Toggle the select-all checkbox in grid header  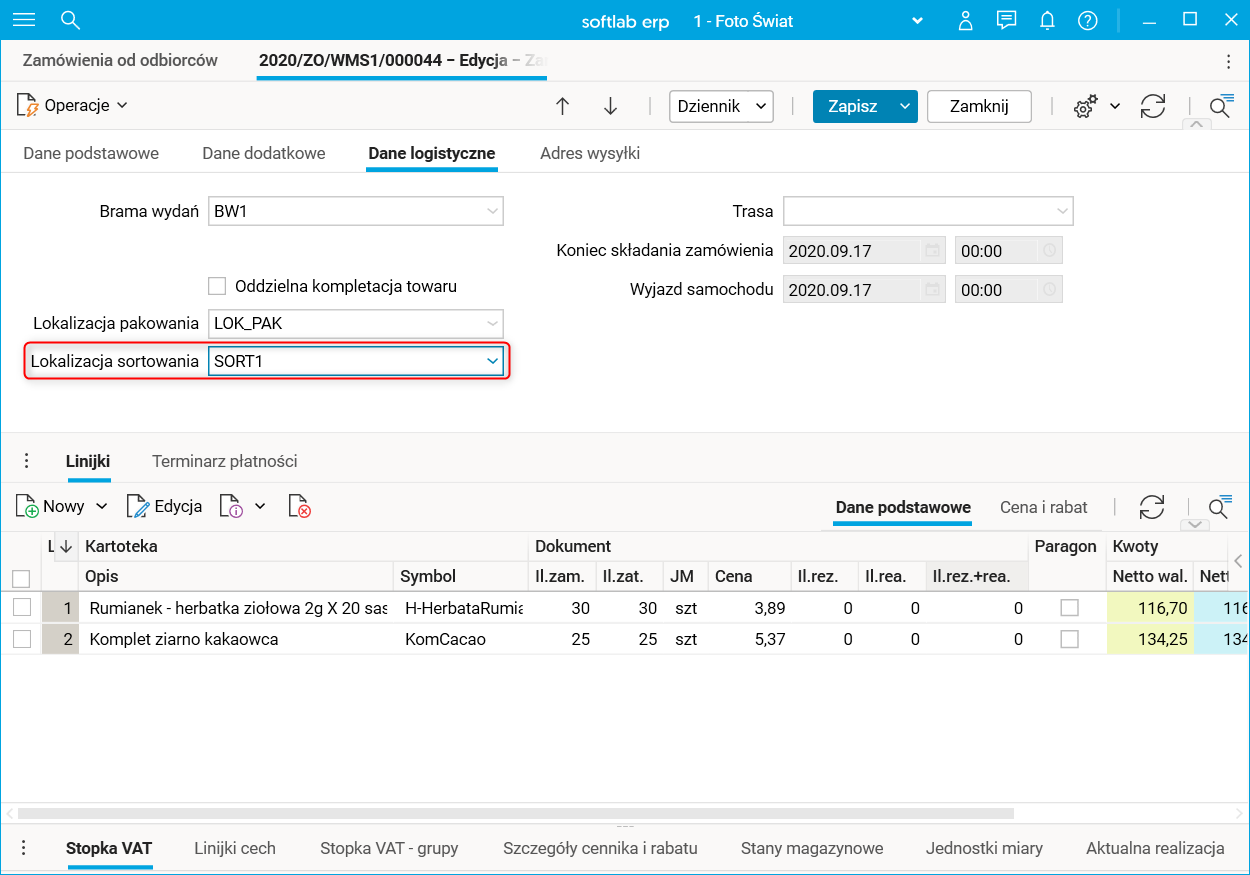click(x=21, y=578)
